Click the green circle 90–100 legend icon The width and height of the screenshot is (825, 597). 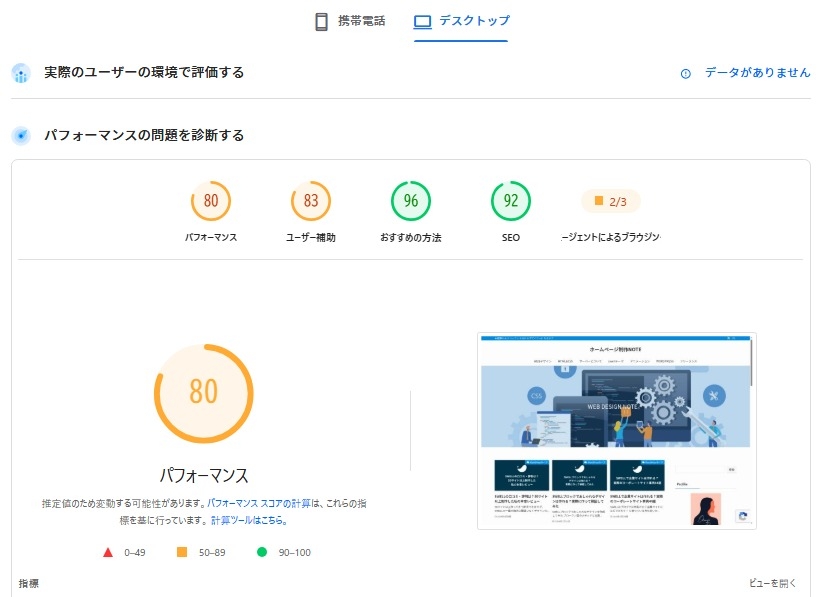(261, 552)
